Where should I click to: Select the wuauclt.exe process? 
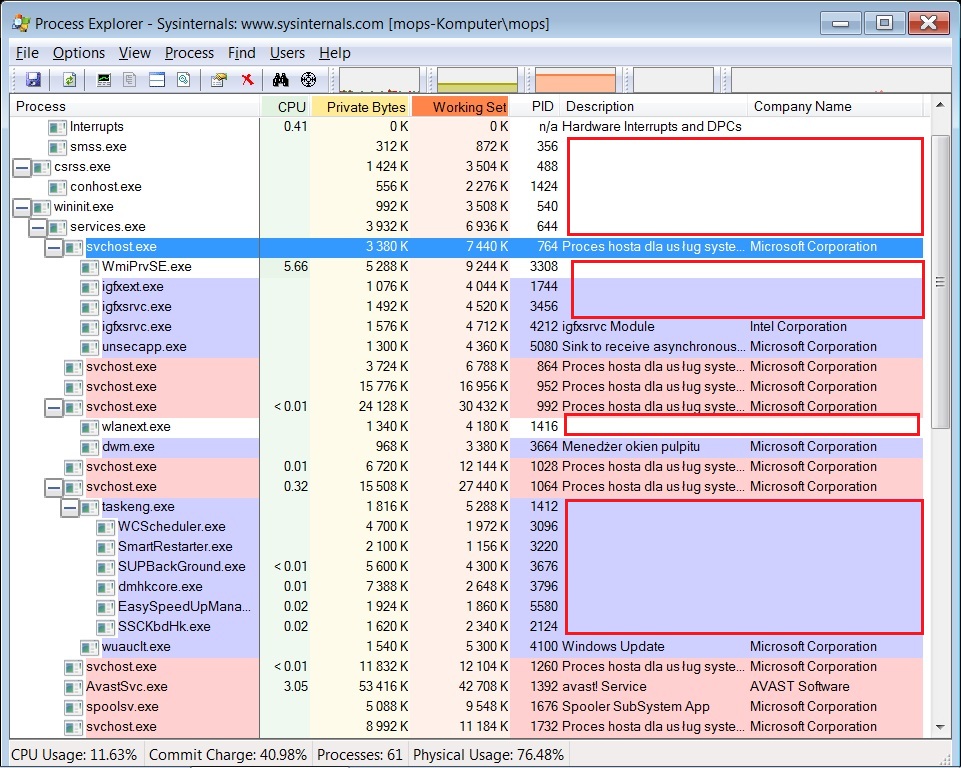(466, 647)
